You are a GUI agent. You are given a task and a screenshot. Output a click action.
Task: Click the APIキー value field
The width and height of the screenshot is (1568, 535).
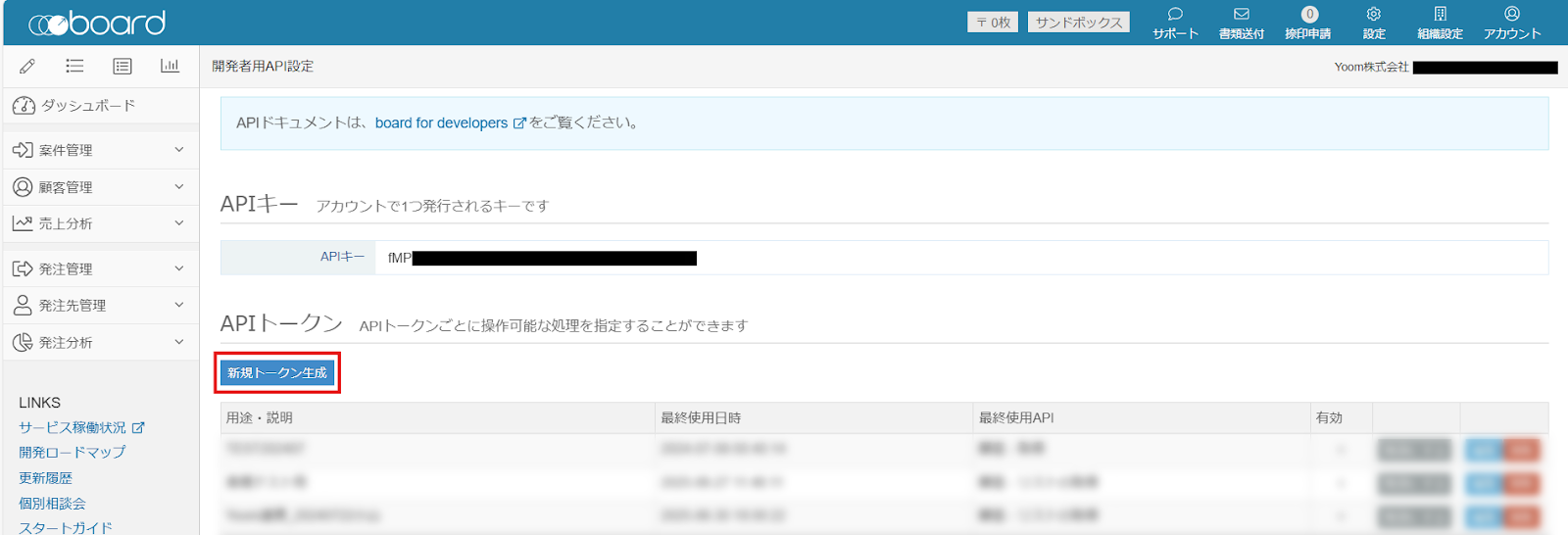[961, 258]
